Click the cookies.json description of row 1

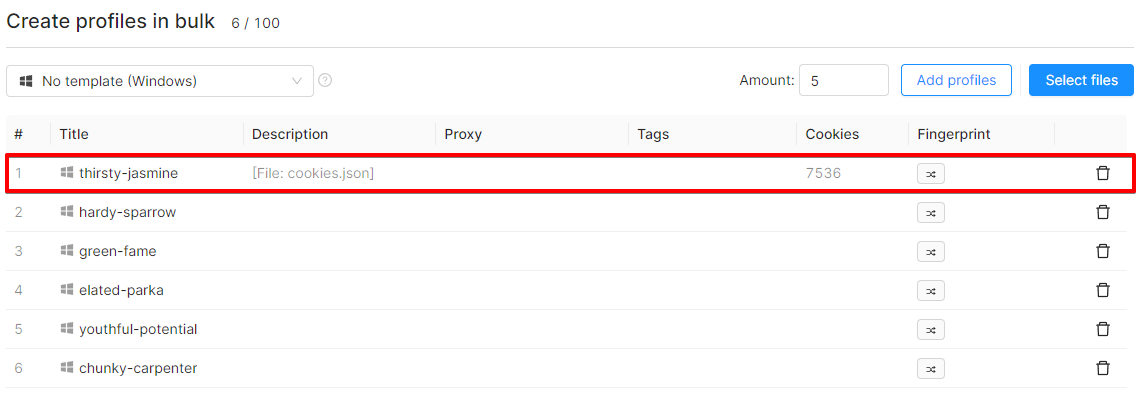[313, 173]
